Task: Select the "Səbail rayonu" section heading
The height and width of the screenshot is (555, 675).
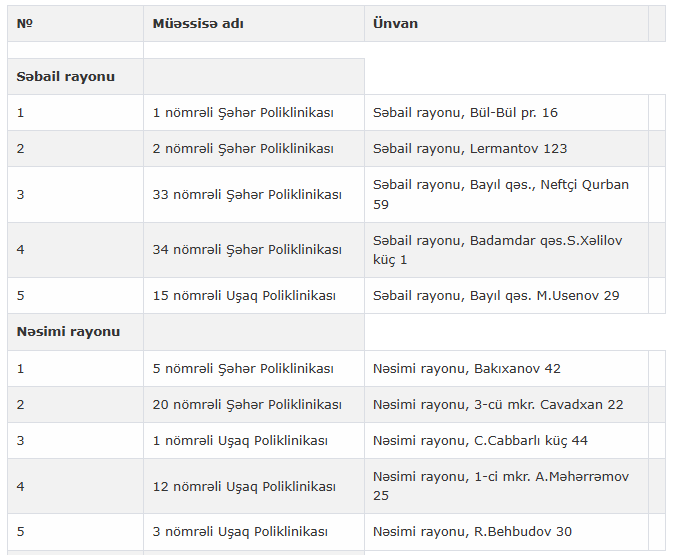Action: point(66,77)
